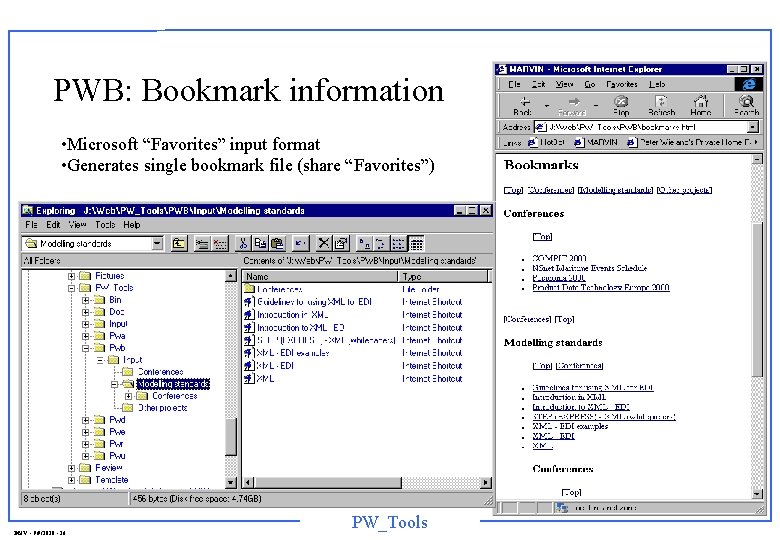Click Search icon in Internet Explorer toolbar
Viewport: 780px width, 540px height.
[746, 105]
